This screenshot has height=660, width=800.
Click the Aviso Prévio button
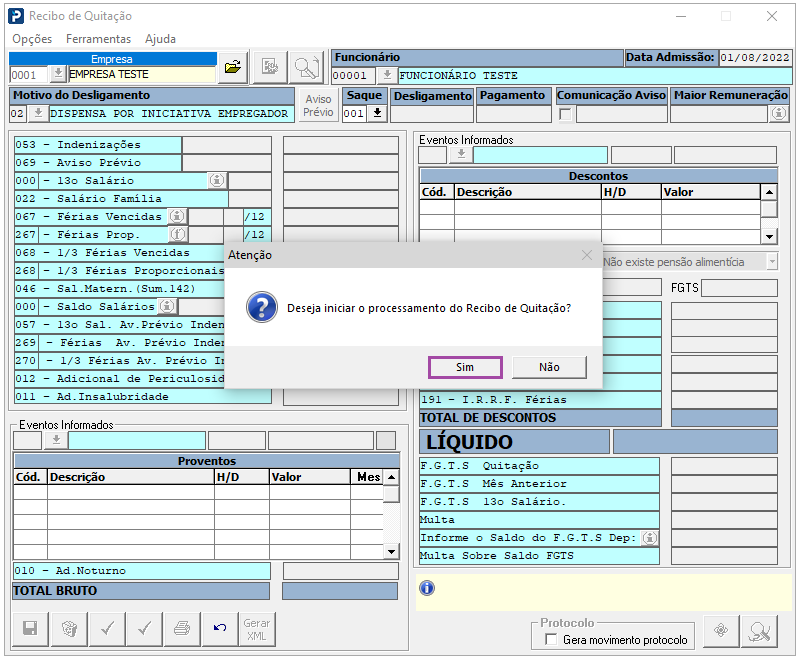(318, 105)
